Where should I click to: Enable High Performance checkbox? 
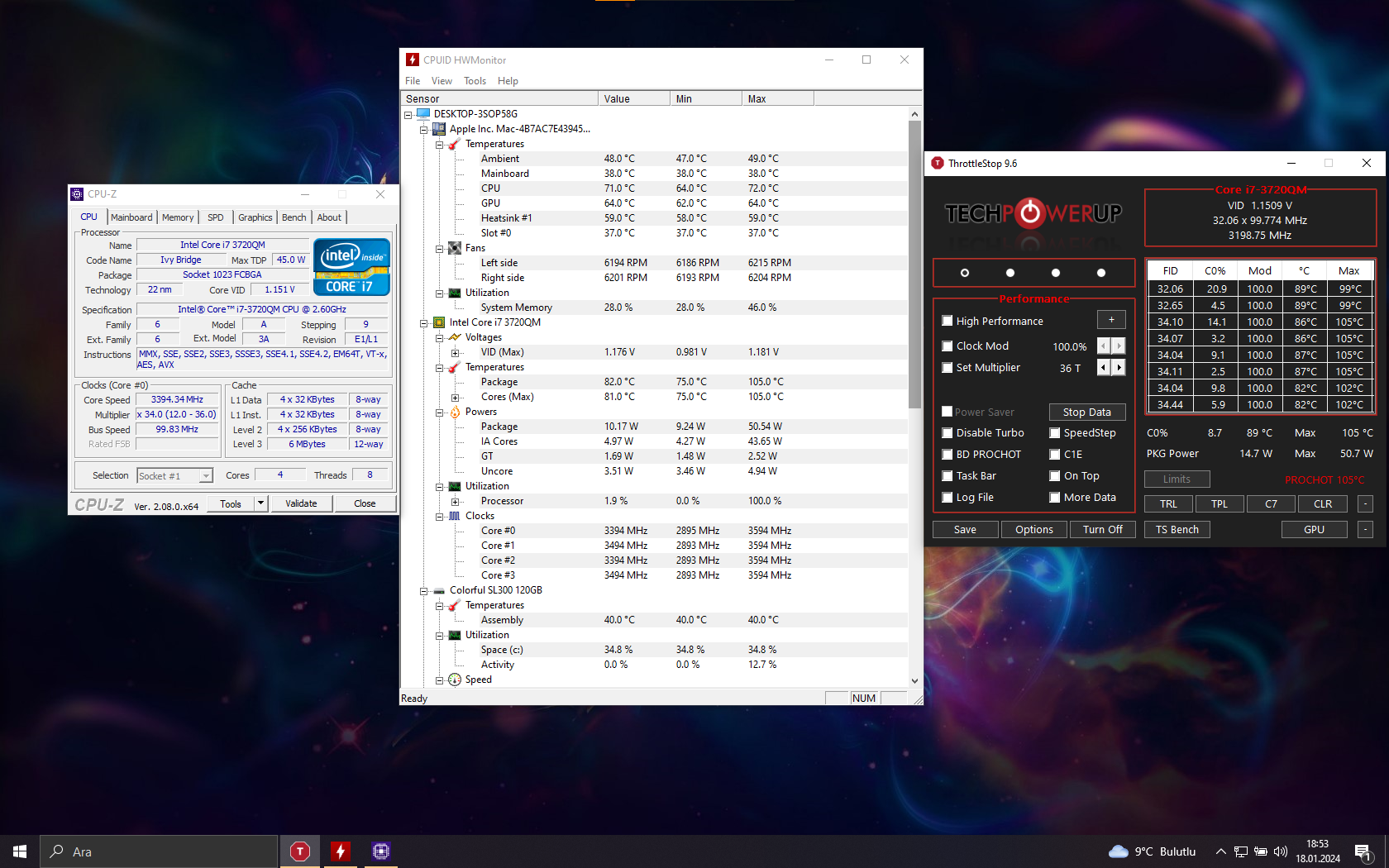(x=947, y=321)
